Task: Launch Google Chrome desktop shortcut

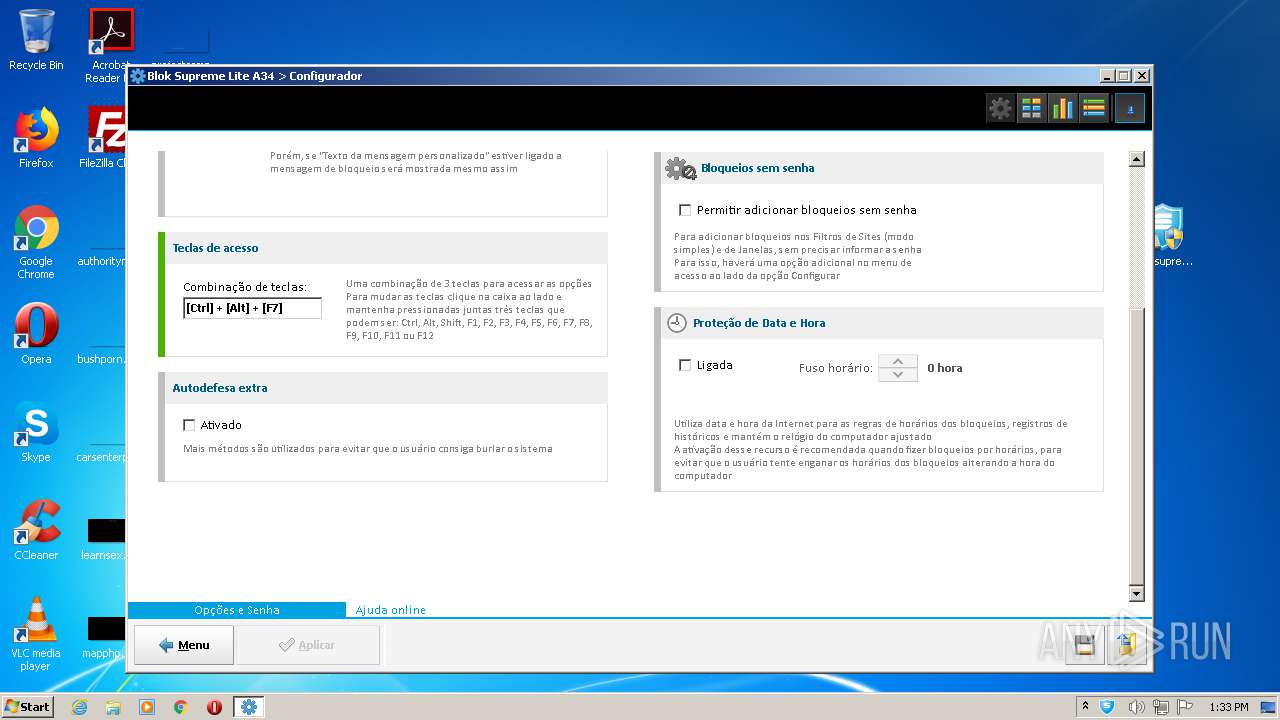Action: 36,242
